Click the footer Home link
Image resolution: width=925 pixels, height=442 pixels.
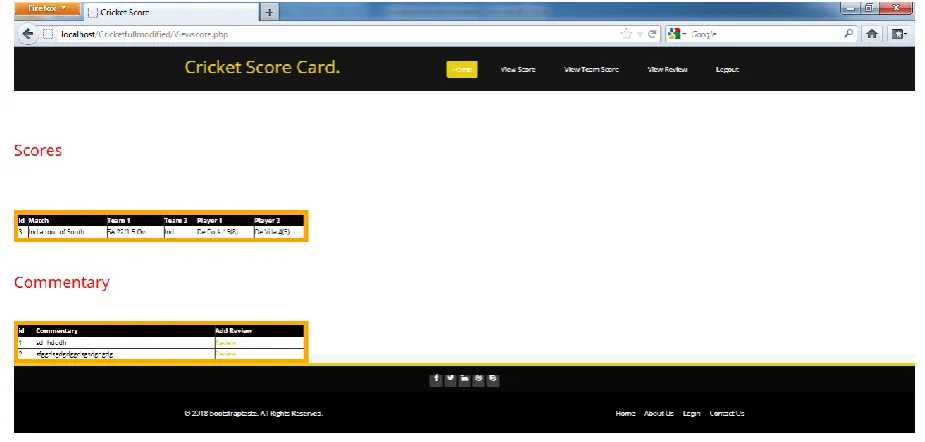pyautogui.click(x=625, y=413)
